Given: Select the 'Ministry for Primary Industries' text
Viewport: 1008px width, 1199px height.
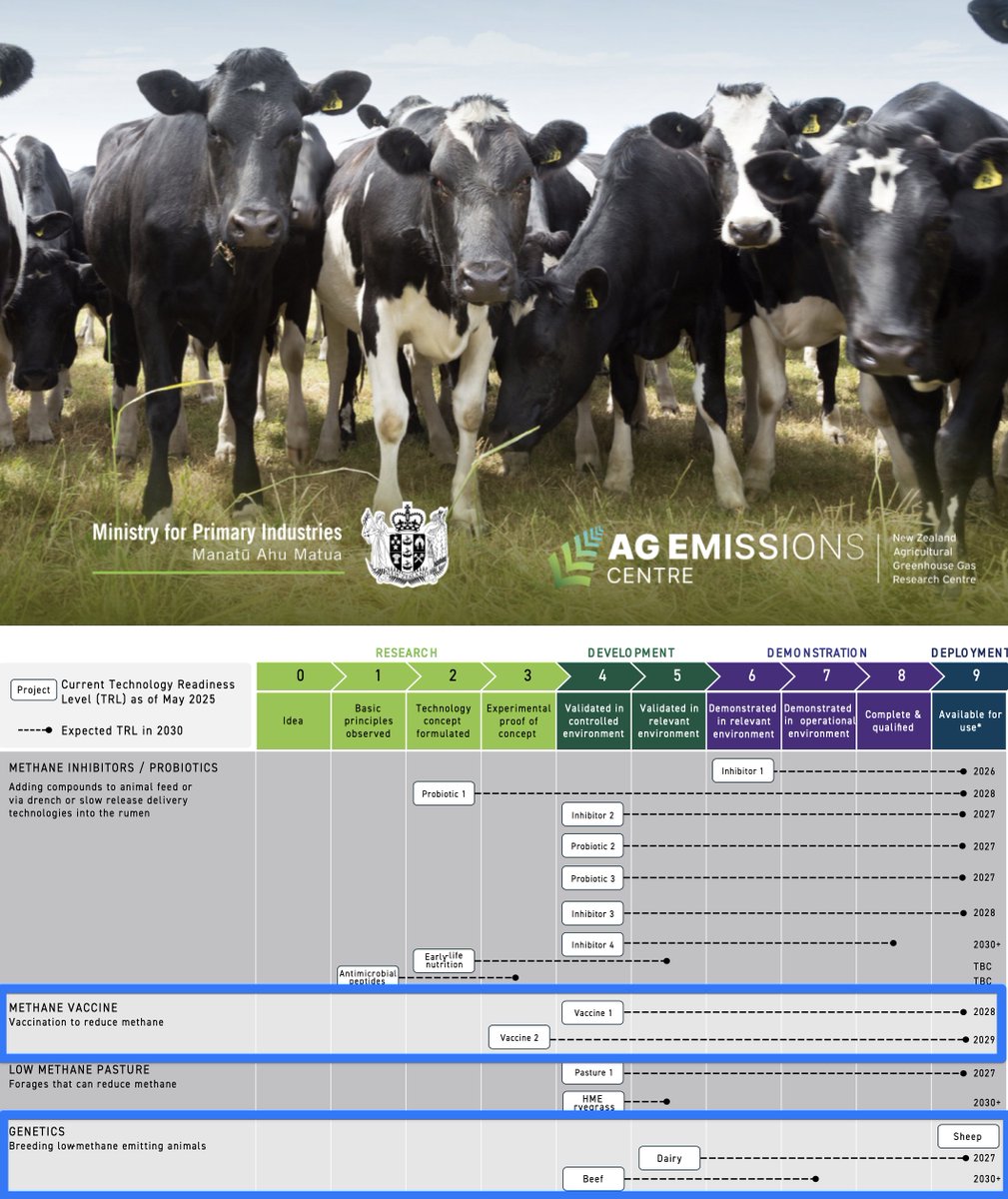Looking at the screenshot, I should 217,533.
